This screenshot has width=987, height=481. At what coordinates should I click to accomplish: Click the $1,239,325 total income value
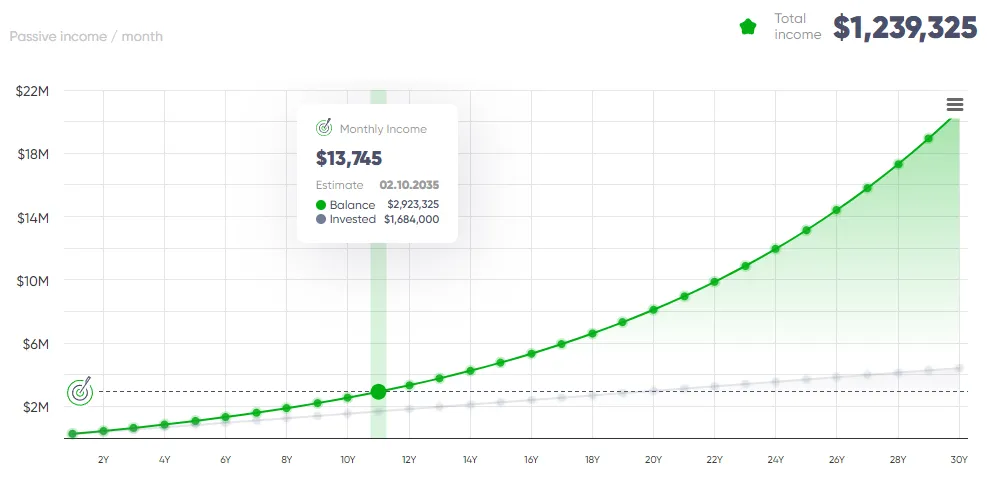pos(904,28)
